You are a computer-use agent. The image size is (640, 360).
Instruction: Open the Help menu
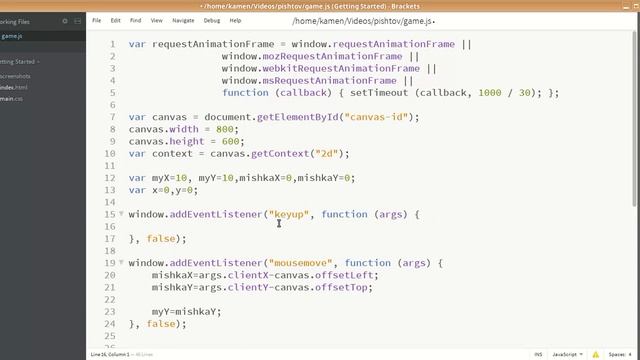[x=235, y=20]
